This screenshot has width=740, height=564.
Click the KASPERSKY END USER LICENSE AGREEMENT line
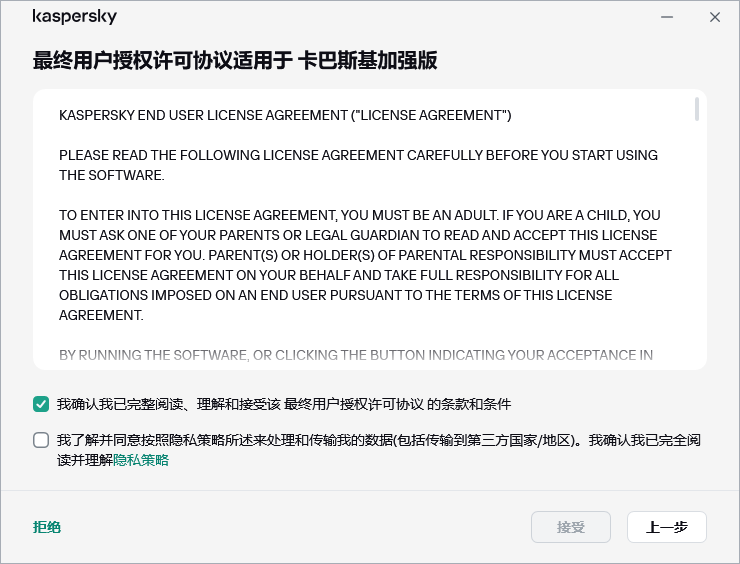[x=285, y=116]
